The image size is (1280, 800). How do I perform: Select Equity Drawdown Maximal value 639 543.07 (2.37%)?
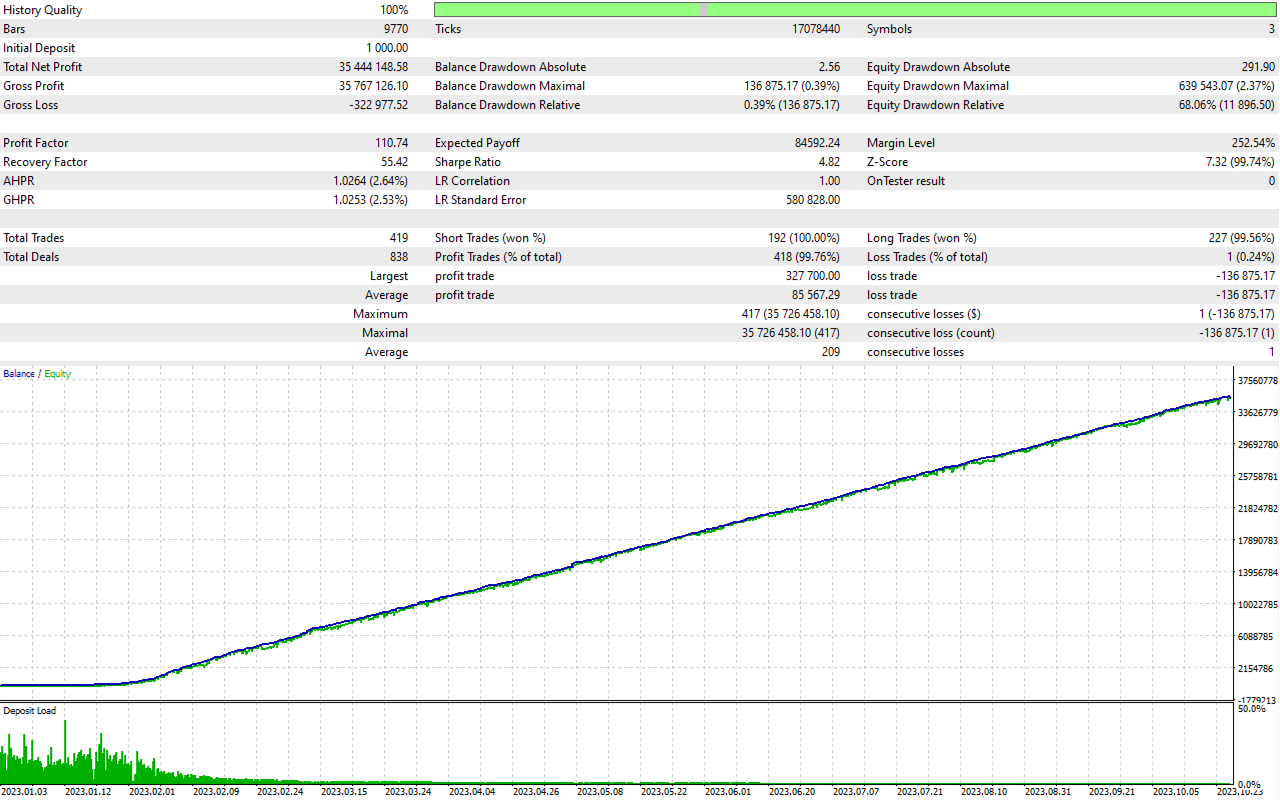[x=1227, y=86]
